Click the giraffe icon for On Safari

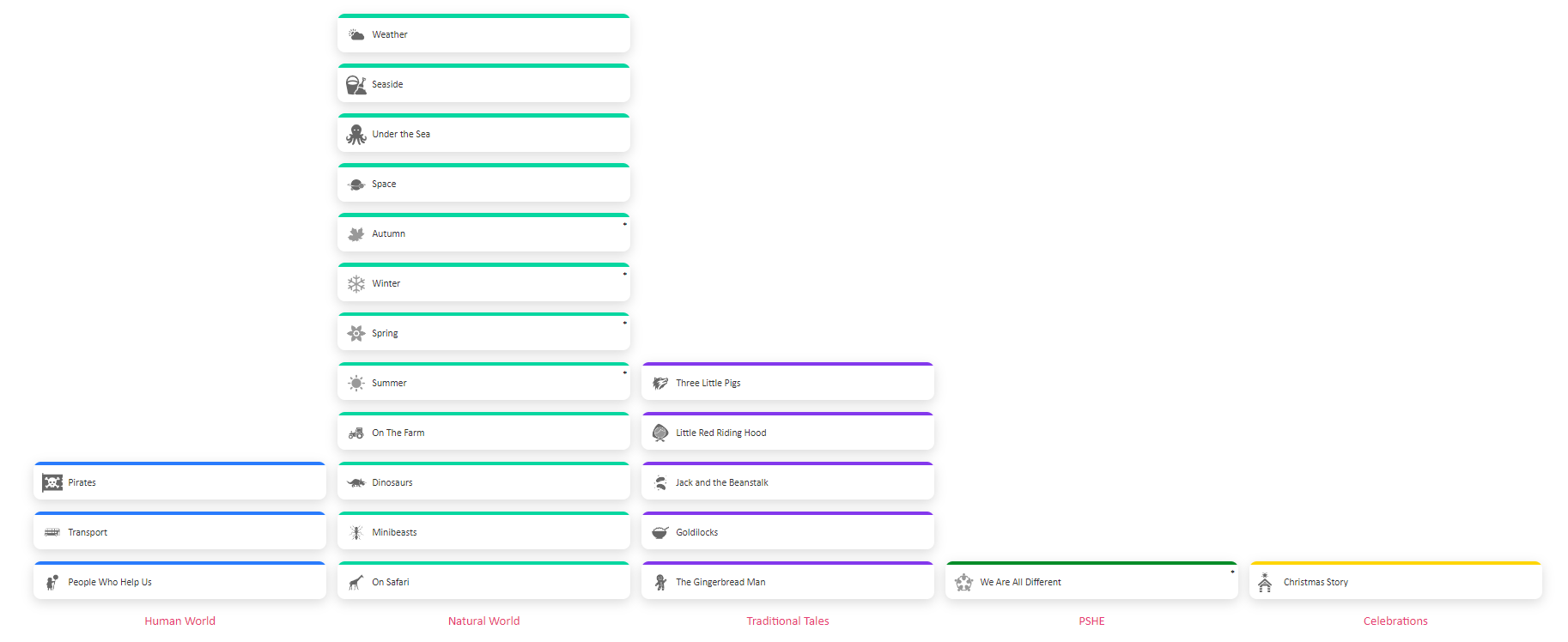(x=356, y=583)
